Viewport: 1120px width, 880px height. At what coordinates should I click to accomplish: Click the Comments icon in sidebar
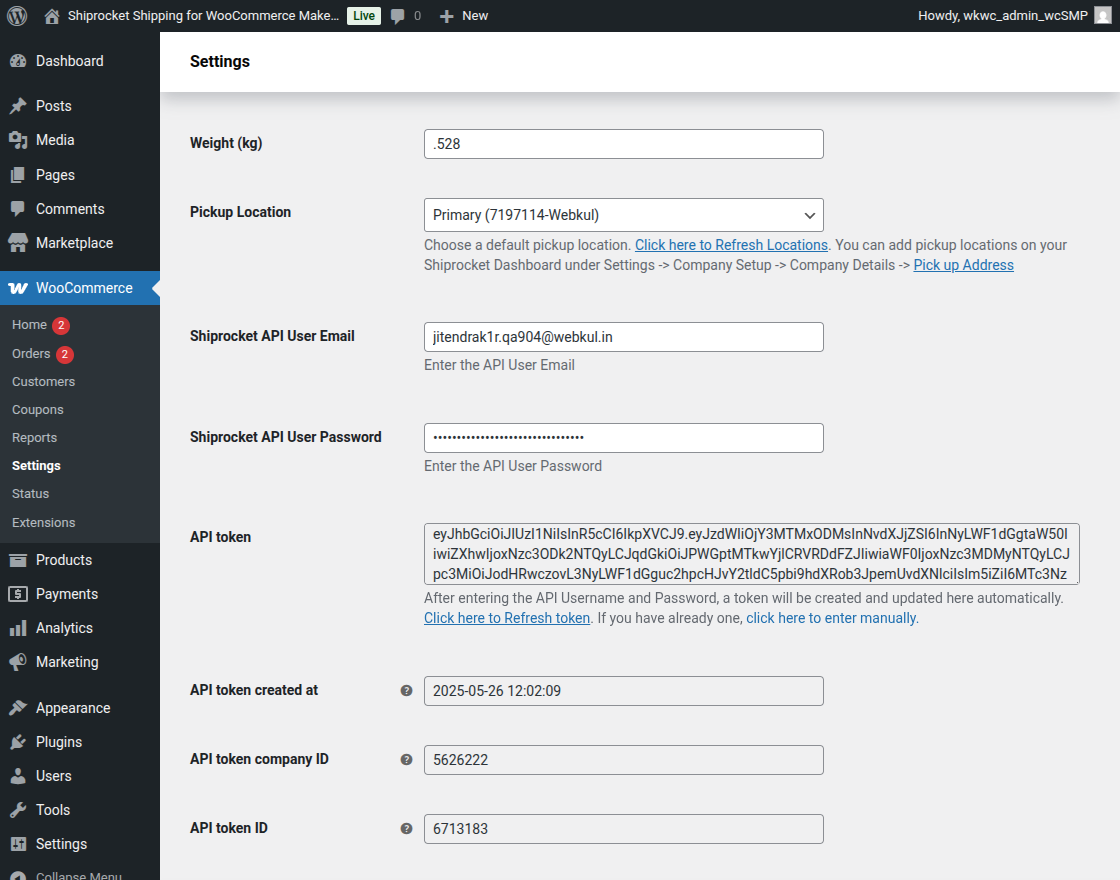(x=18, y=209)
